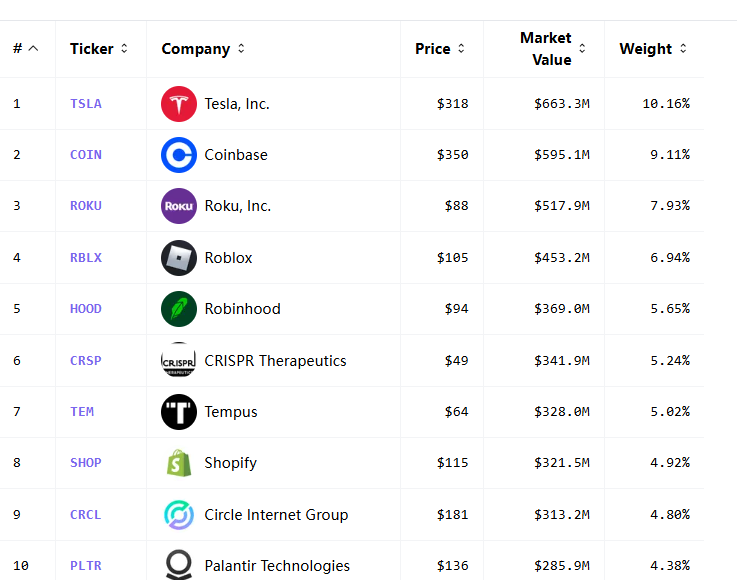Image resolution: width=737 pixels, height=580 pixels.
Task: Click the Tesla company logo icon
Action: [x=179, y=104]
